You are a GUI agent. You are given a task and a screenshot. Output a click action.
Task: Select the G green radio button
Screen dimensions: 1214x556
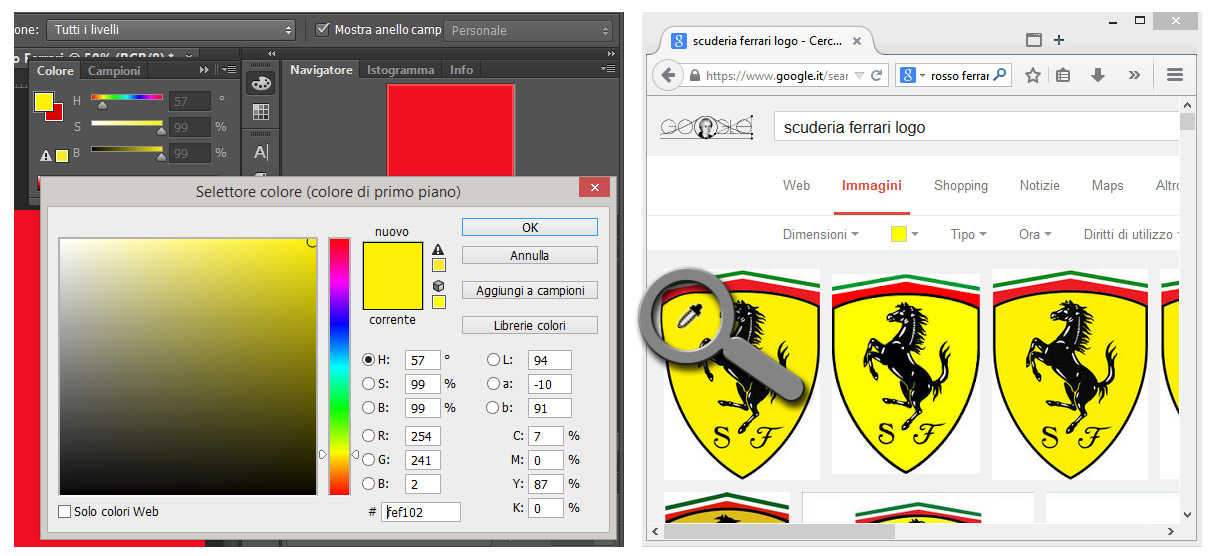click(x=368, y=460)
